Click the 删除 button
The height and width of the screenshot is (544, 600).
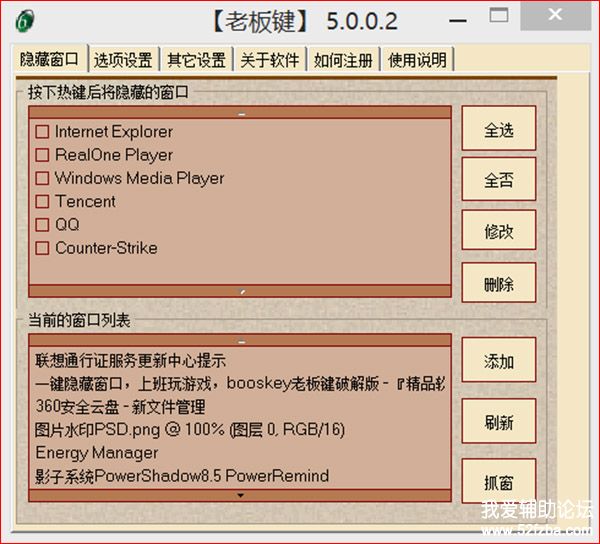(499, 283)
